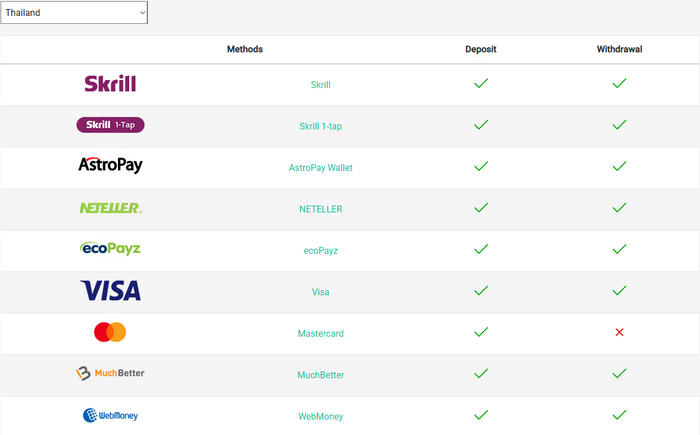Click the Withdrawal column header
Screen dimensions: 700x435
[x=619, y=49]
